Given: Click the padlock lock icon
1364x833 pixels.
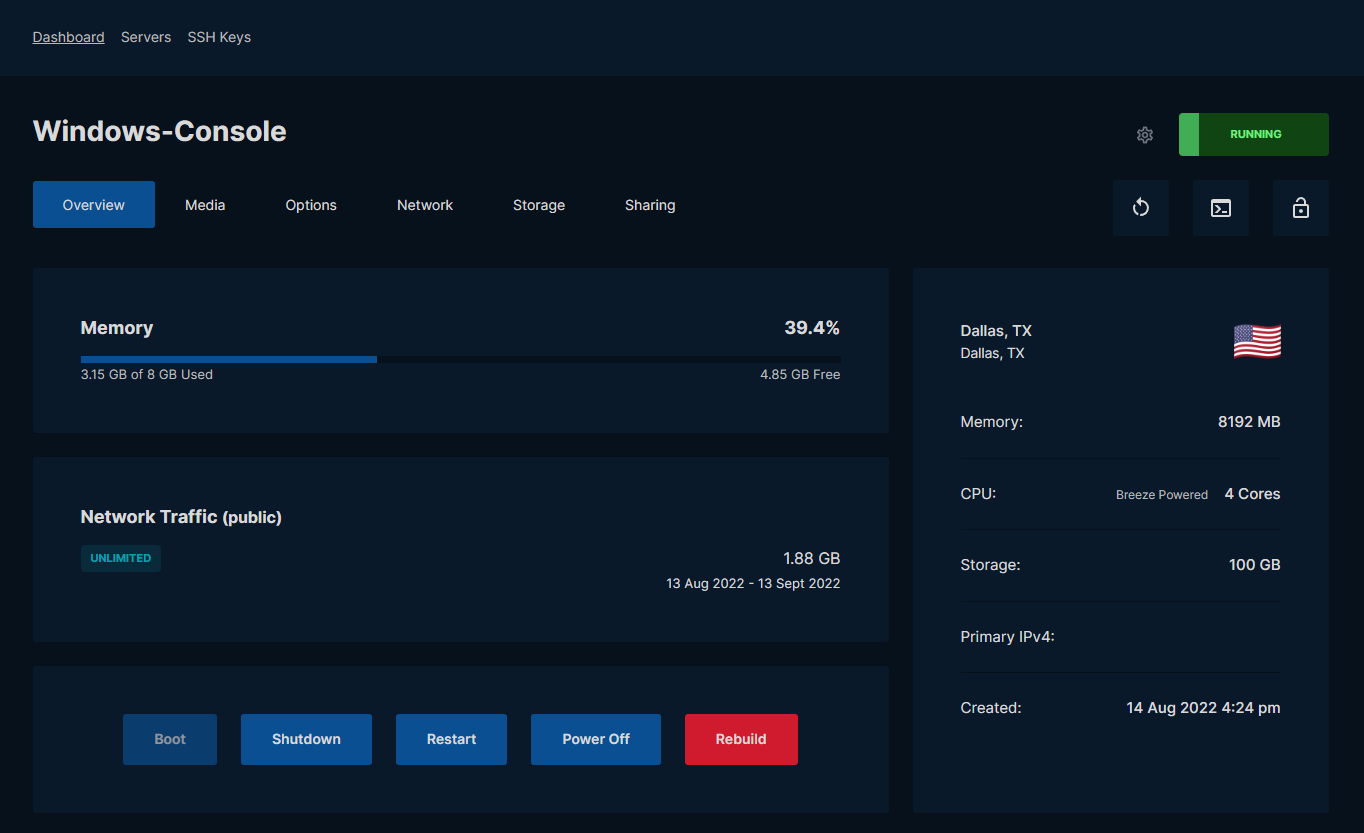Looking at the screenshot, I should (x=1300, y=208).
